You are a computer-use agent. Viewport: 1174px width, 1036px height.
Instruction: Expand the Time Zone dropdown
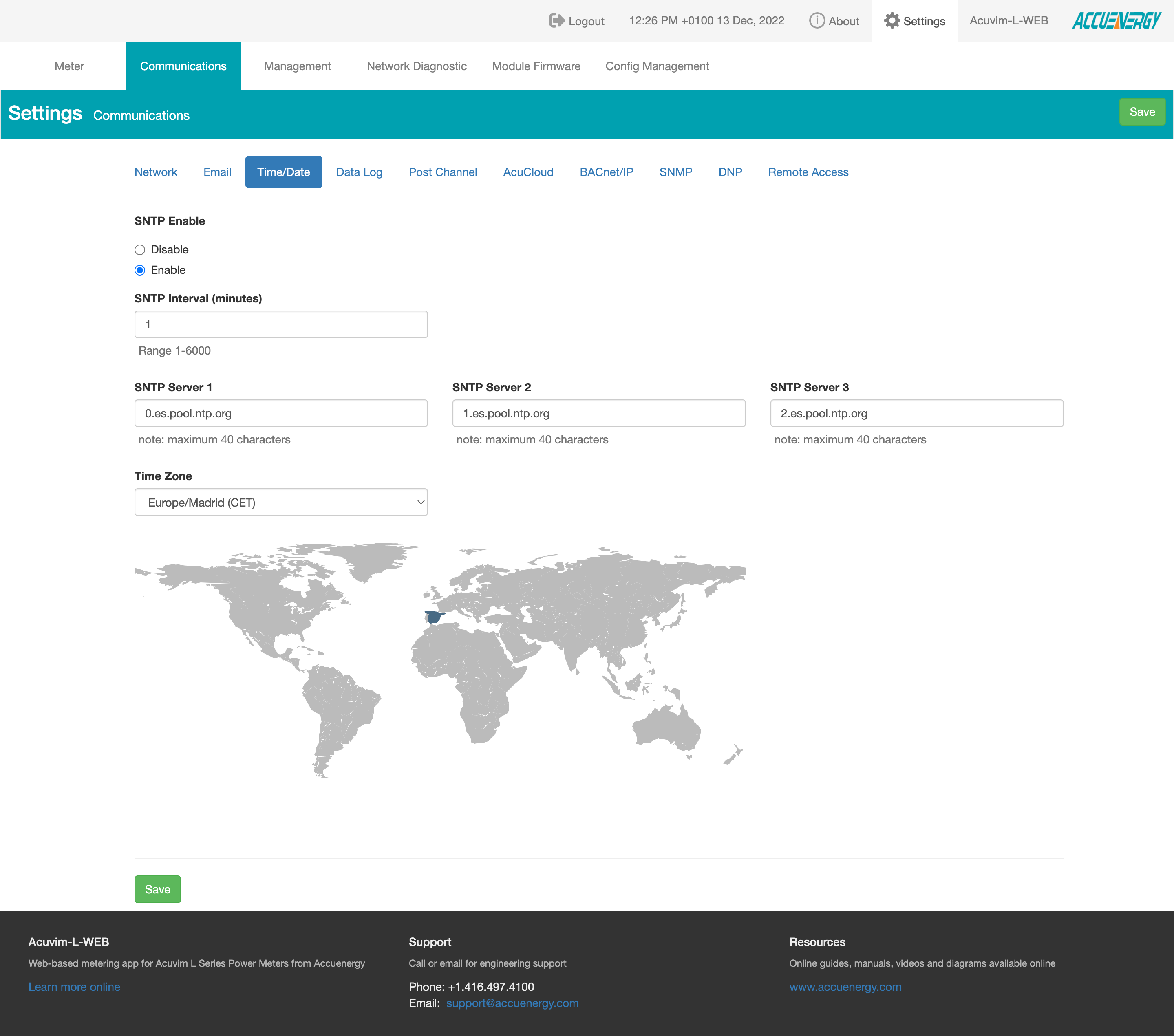(281, 503)
